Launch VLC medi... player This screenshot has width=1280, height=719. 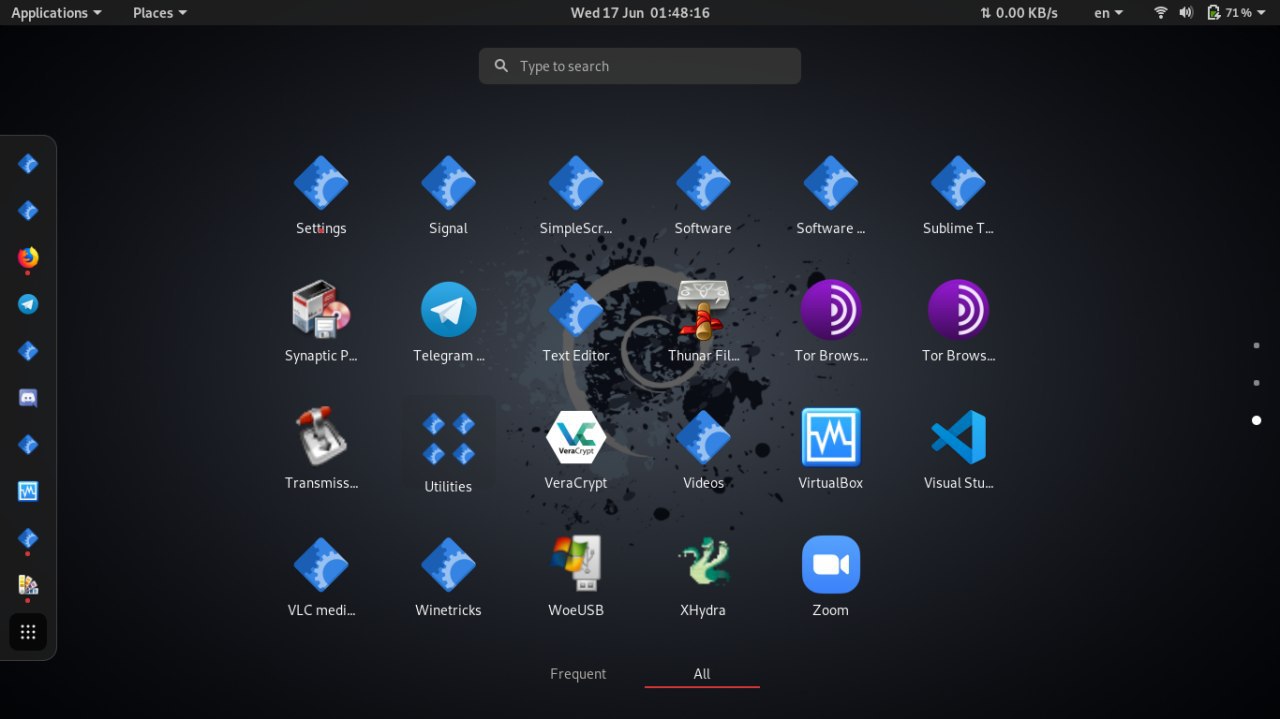point(320,577)
